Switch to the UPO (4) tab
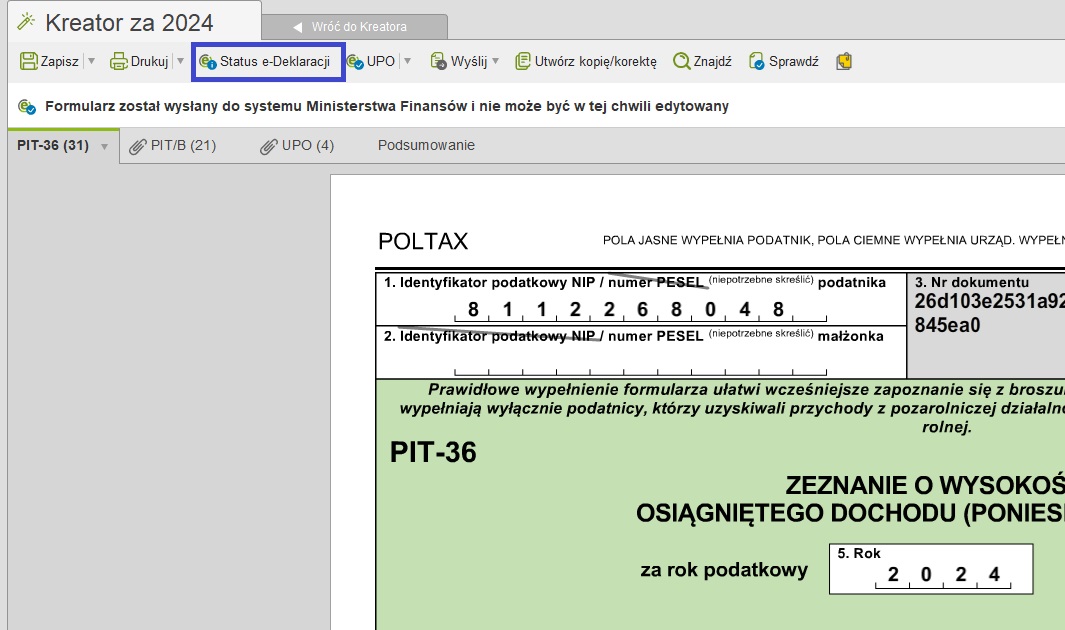 tap(298, 146)
